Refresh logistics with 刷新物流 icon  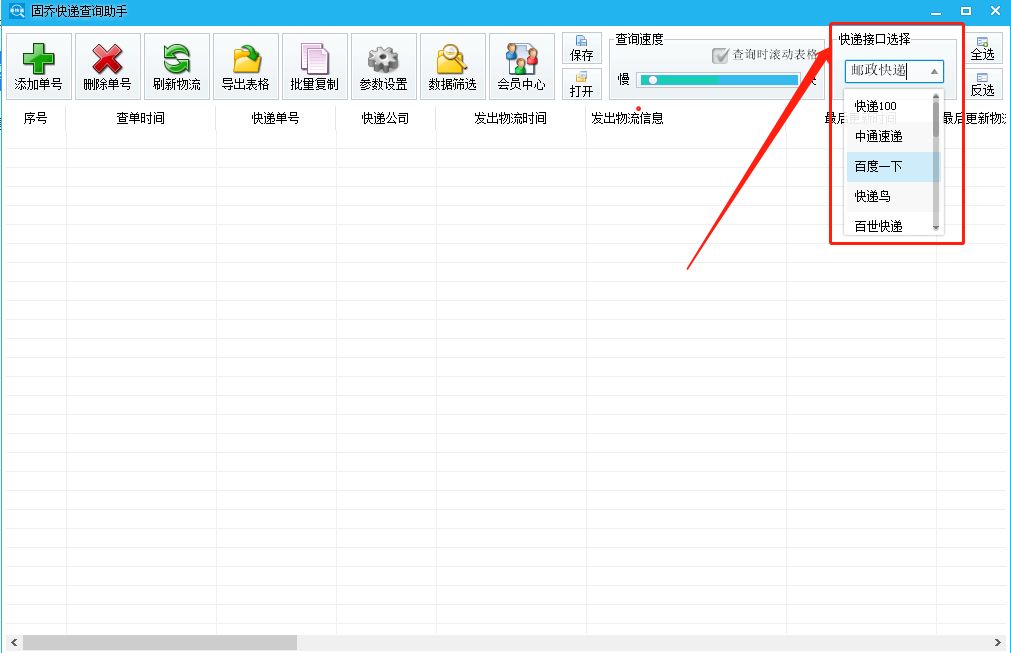click(x=177, y=59)
